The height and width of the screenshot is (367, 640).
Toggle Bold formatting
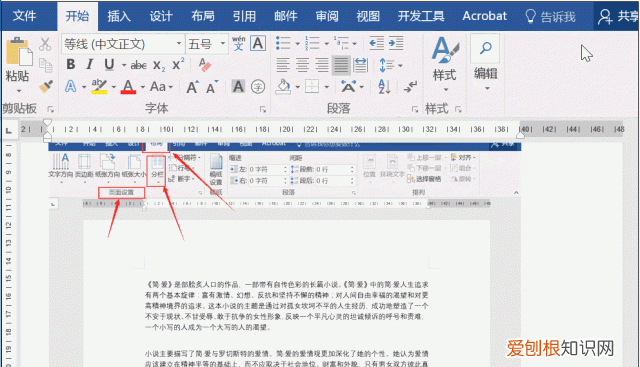click(x=71, y=65)
